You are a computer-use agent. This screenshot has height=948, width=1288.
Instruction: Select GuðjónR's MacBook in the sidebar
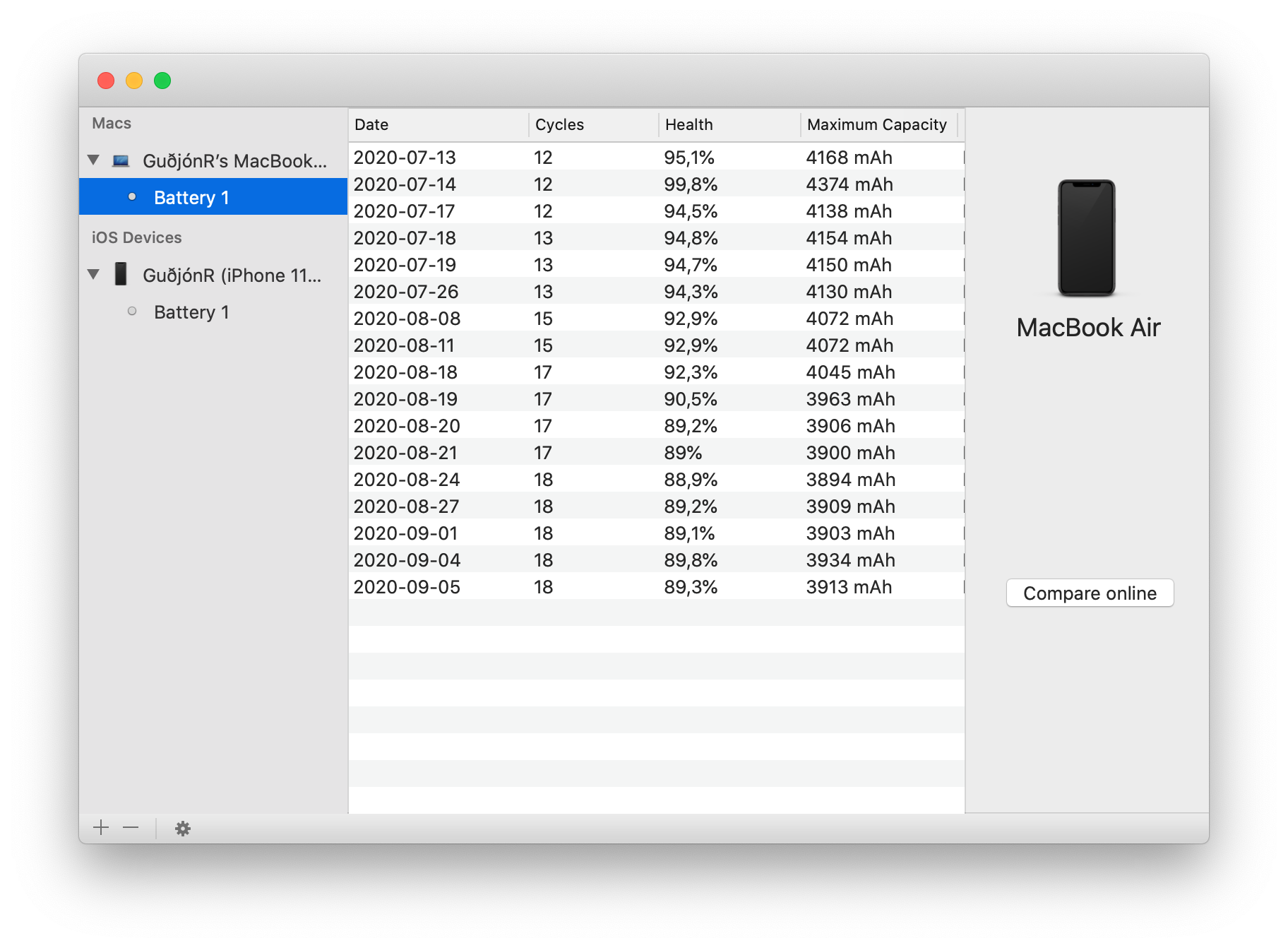click(x=235, y=161)
